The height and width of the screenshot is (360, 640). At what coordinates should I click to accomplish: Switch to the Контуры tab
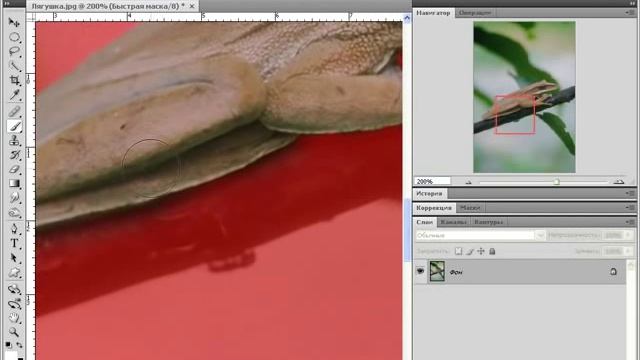coord(489,222)
